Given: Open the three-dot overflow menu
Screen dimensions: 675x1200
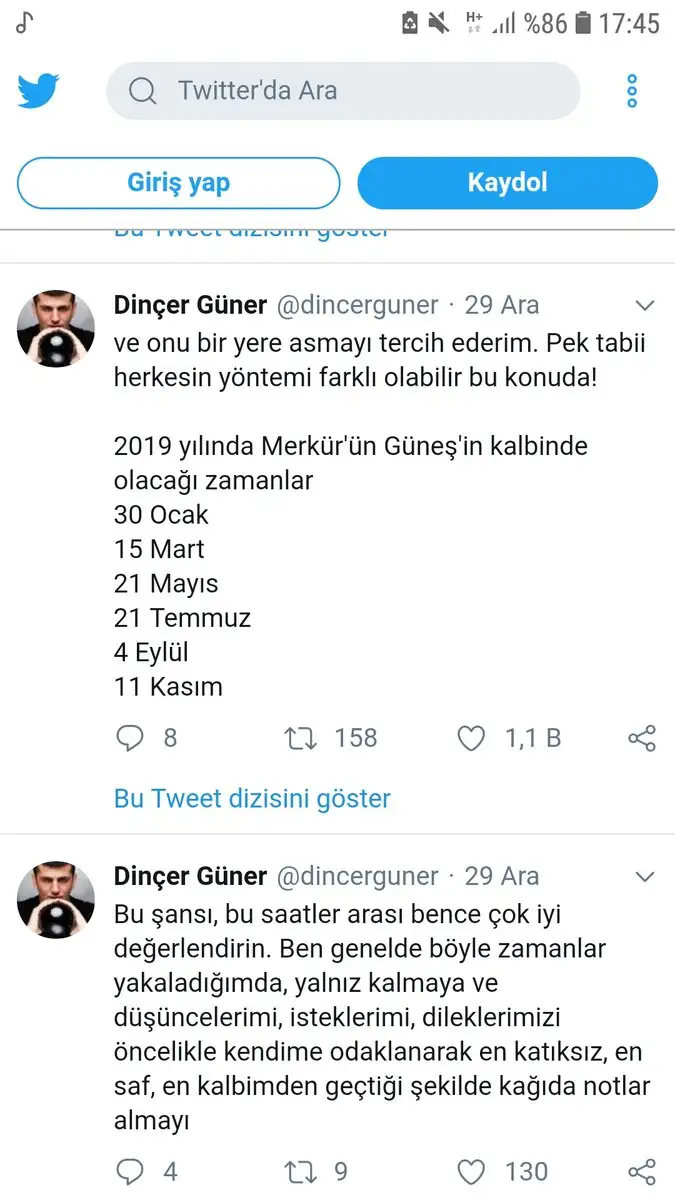Looking at the screenshot, I should pos(631,91).
